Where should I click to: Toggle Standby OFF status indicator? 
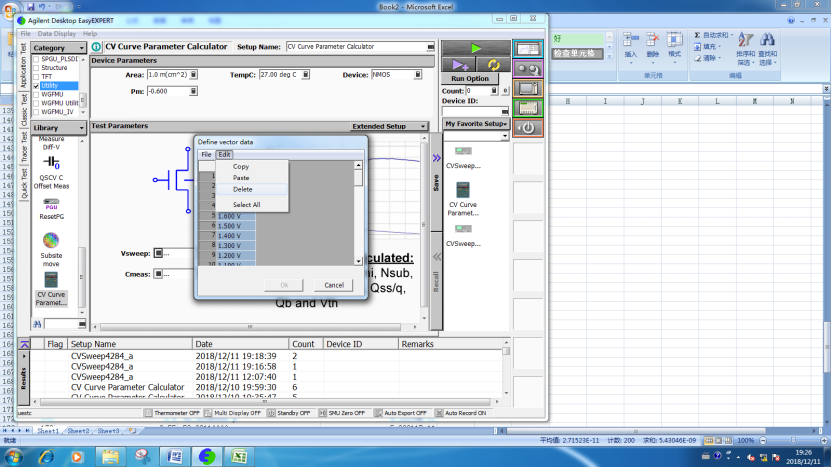click(289, 413)
